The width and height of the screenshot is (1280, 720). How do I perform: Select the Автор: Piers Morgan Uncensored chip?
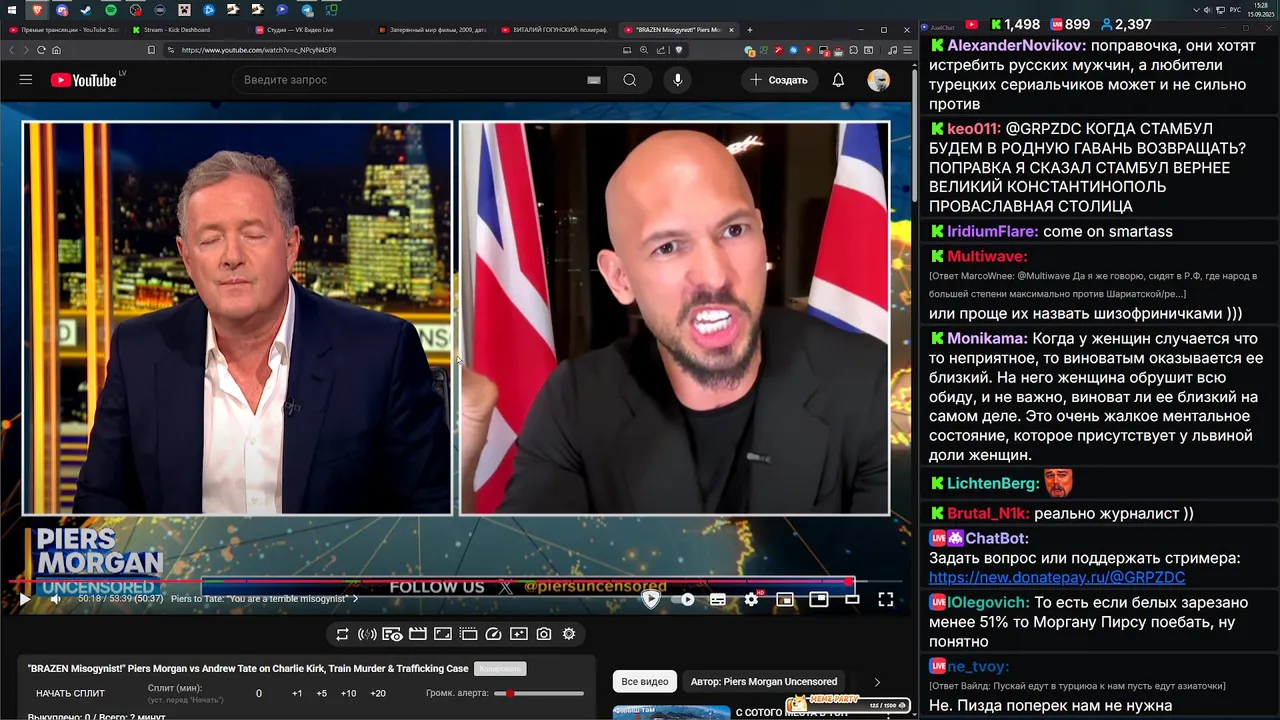pyautogui.click(x=764, y=682)
